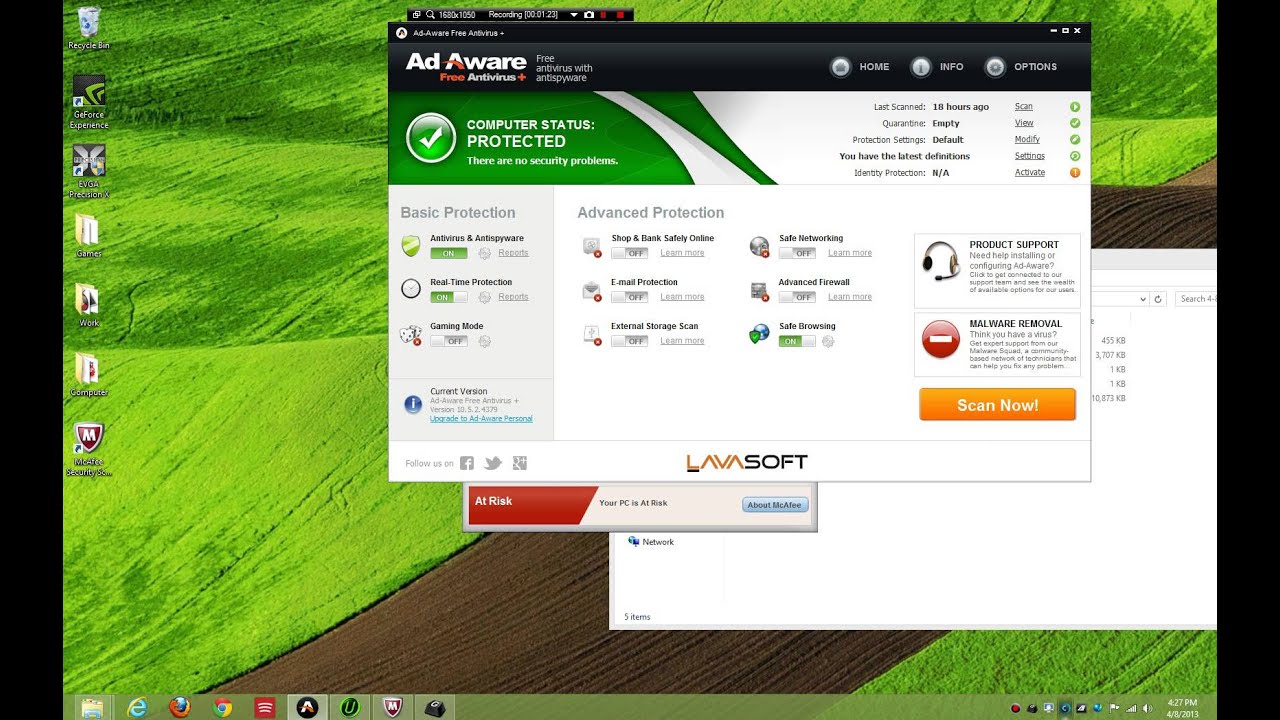The image size is (1280, 720).
Task: Click Learn more for E-mail Protection
Action: (x=682, y=297)
